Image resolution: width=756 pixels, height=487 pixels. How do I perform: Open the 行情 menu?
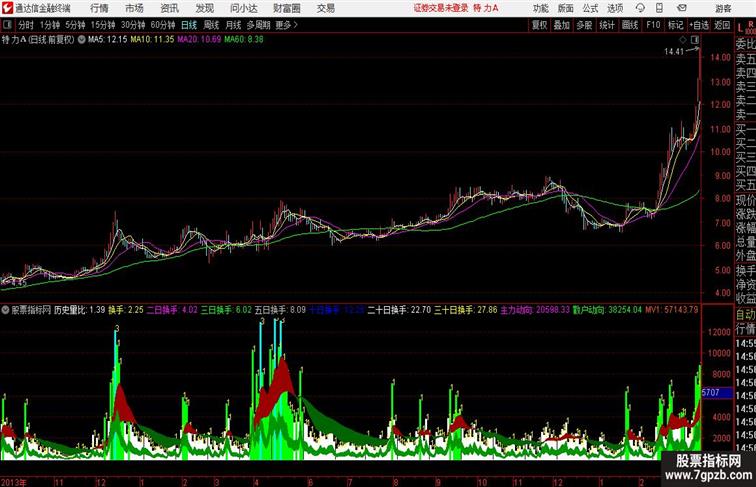99,8
